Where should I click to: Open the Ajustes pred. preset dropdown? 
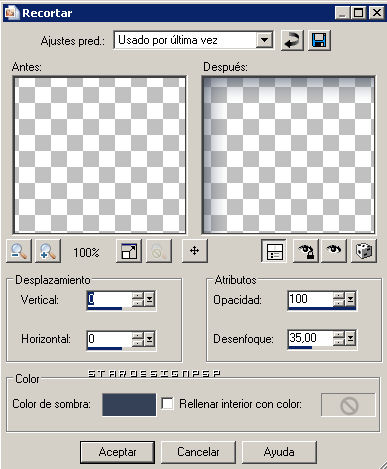(264, 40)
